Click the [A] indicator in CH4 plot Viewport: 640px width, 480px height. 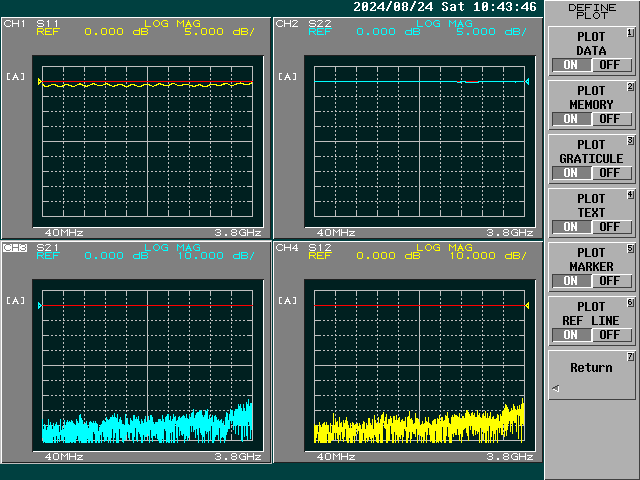(287, 300)
